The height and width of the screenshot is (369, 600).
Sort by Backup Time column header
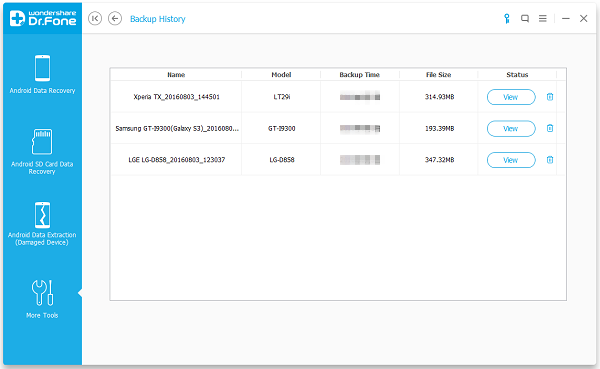tap(360, 75)
